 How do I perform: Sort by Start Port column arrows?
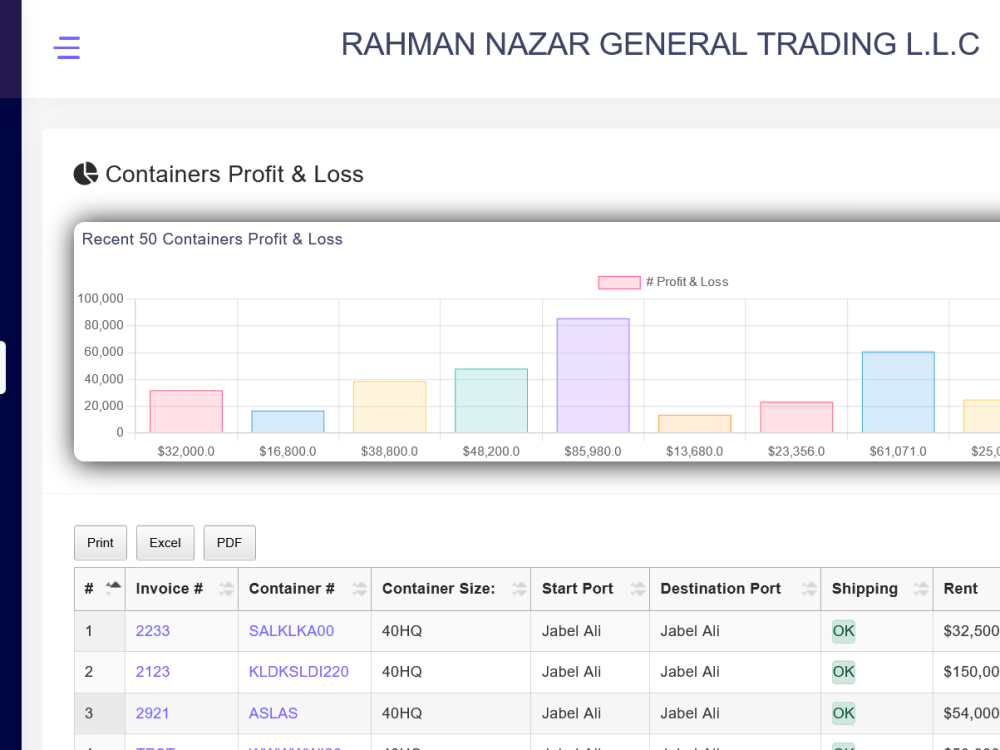[638, 589]
